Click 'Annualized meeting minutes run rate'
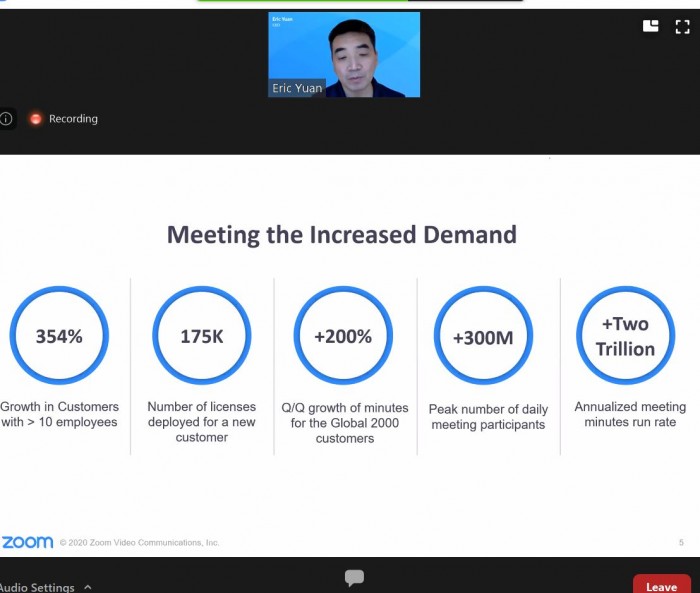Image resolution: width=700 pixels, height=593 pixels. [x=630, y=414]
